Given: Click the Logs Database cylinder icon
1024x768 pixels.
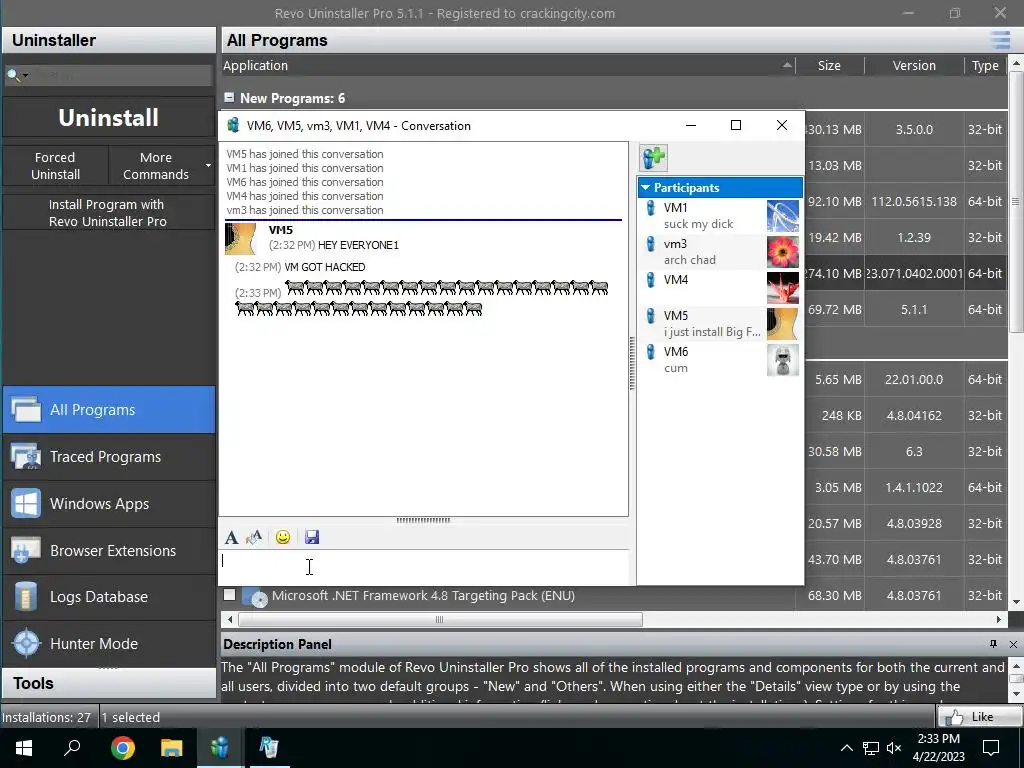Looking at the screenshot, I should 26,597.
